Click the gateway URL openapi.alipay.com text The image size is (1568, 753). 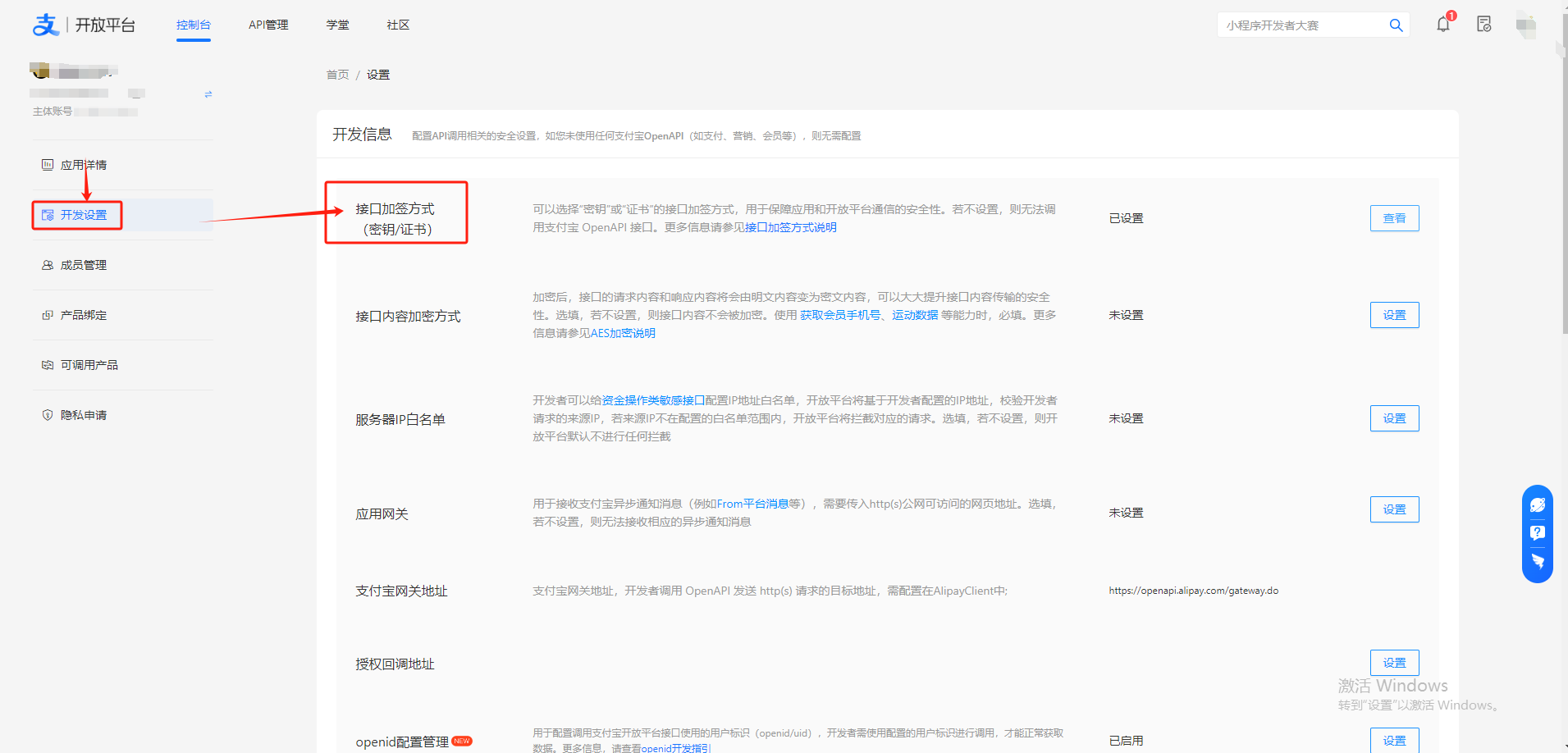[x=1193, y=591]
